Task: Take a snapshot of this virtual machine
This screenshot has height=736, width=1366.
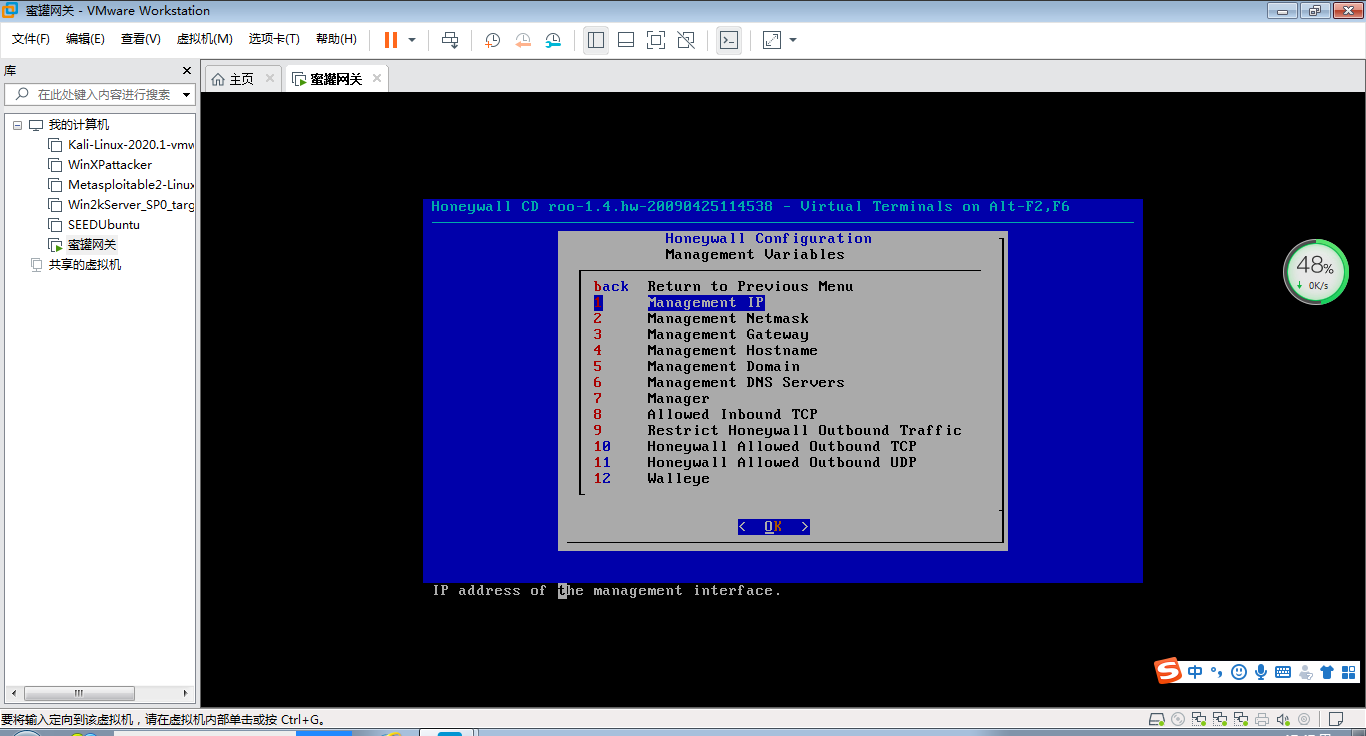Action: 492,40
